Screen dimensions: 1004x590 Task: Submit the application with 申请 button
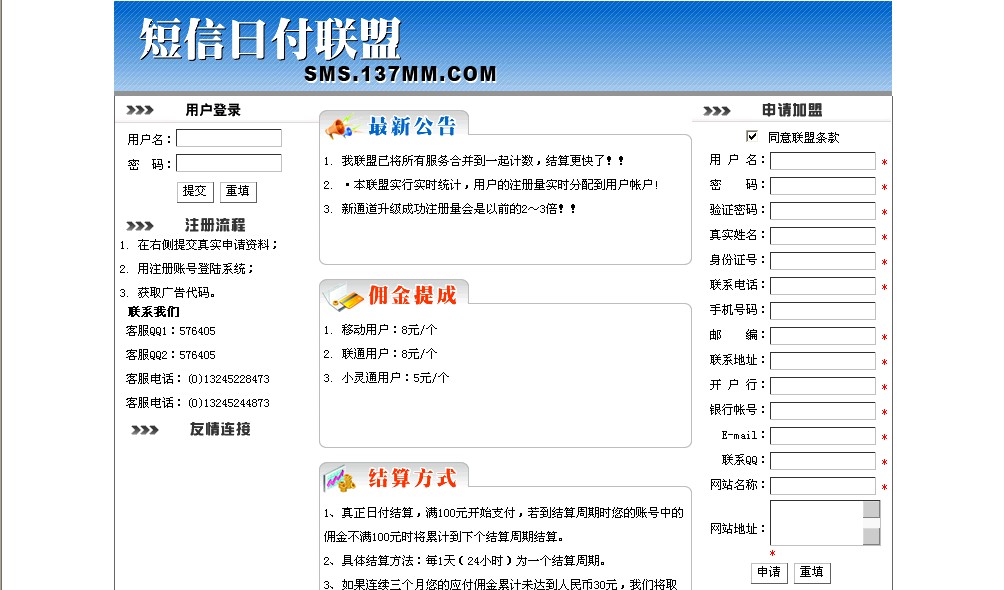(x=768, y=573)
